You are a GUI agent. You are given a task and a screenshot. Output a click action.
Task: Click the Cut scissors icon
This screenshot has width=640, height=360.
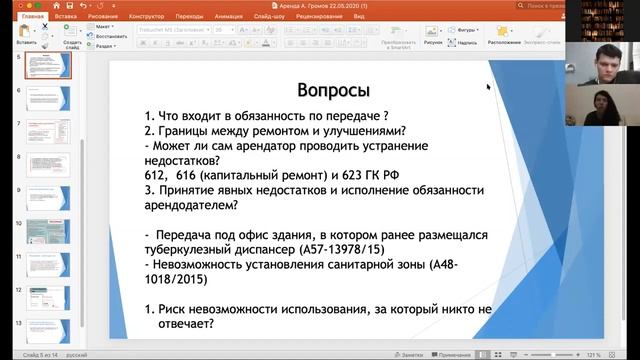tap(45, 27)
